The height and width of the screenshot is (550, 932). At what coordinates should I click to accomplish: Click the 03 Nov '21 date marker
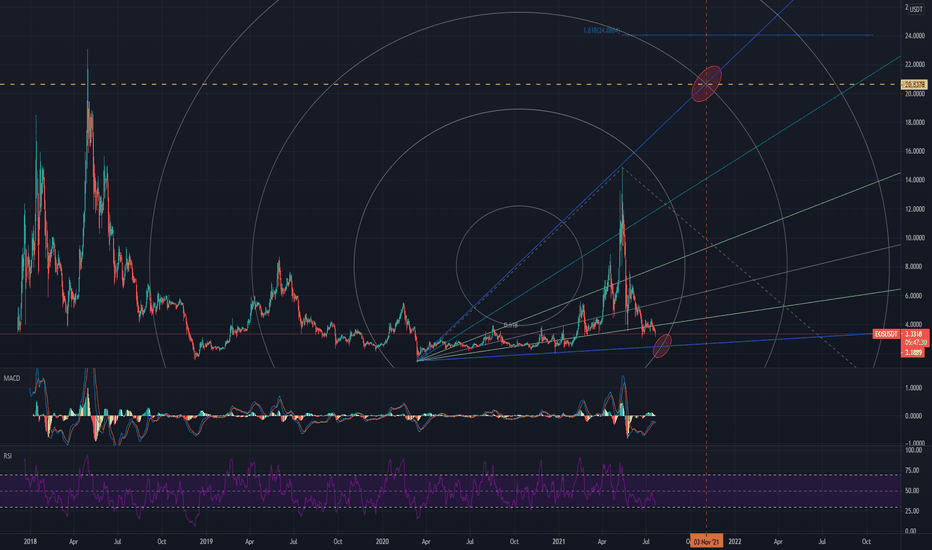706,542
